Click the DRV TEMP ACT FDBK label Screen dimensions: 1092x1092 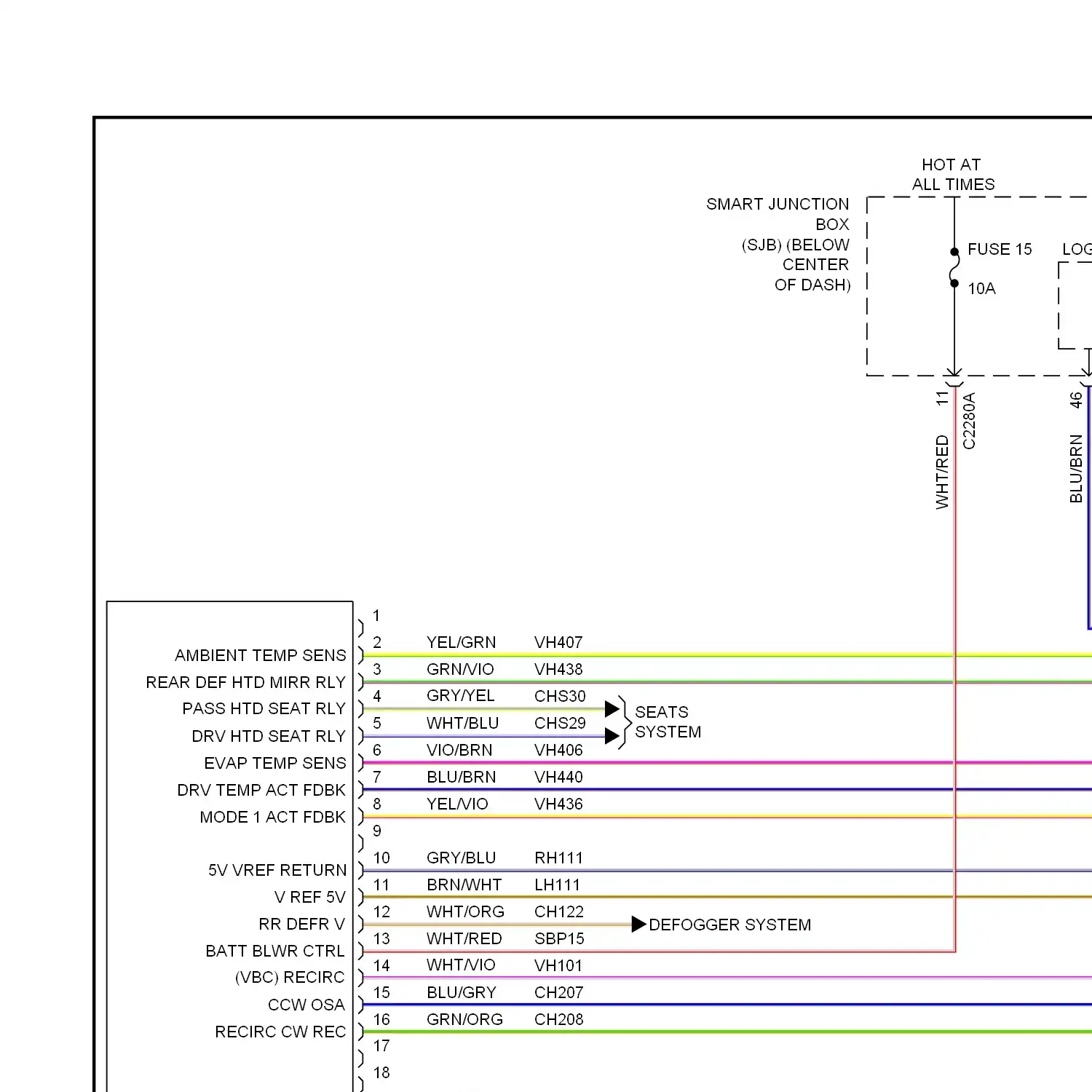click(x=261, y=790)
